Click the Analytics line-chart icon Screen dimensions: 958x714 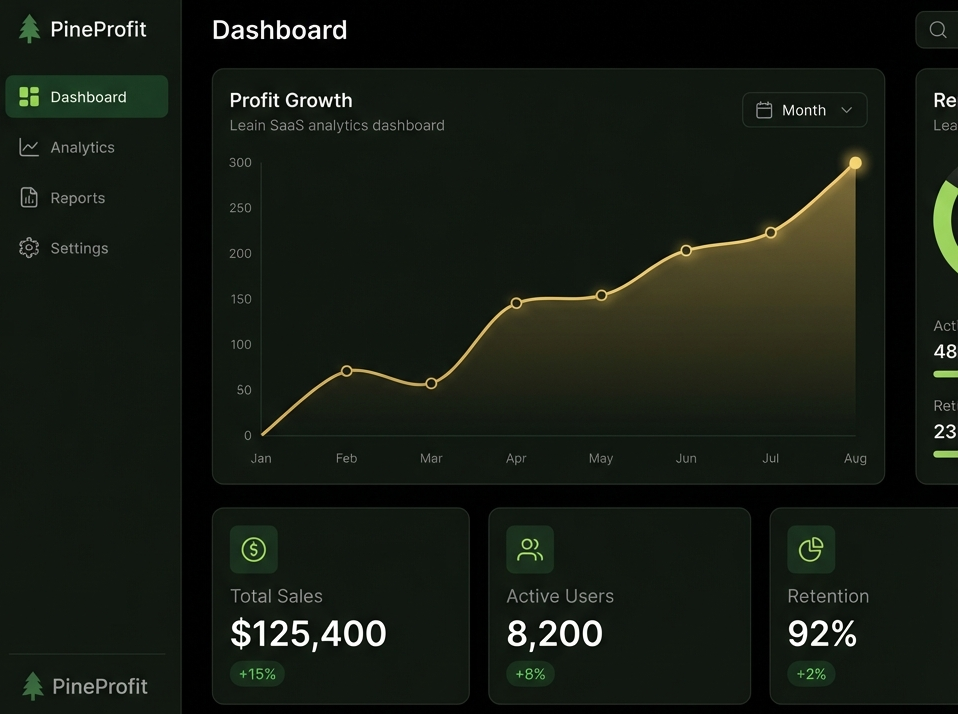(27, 147)
